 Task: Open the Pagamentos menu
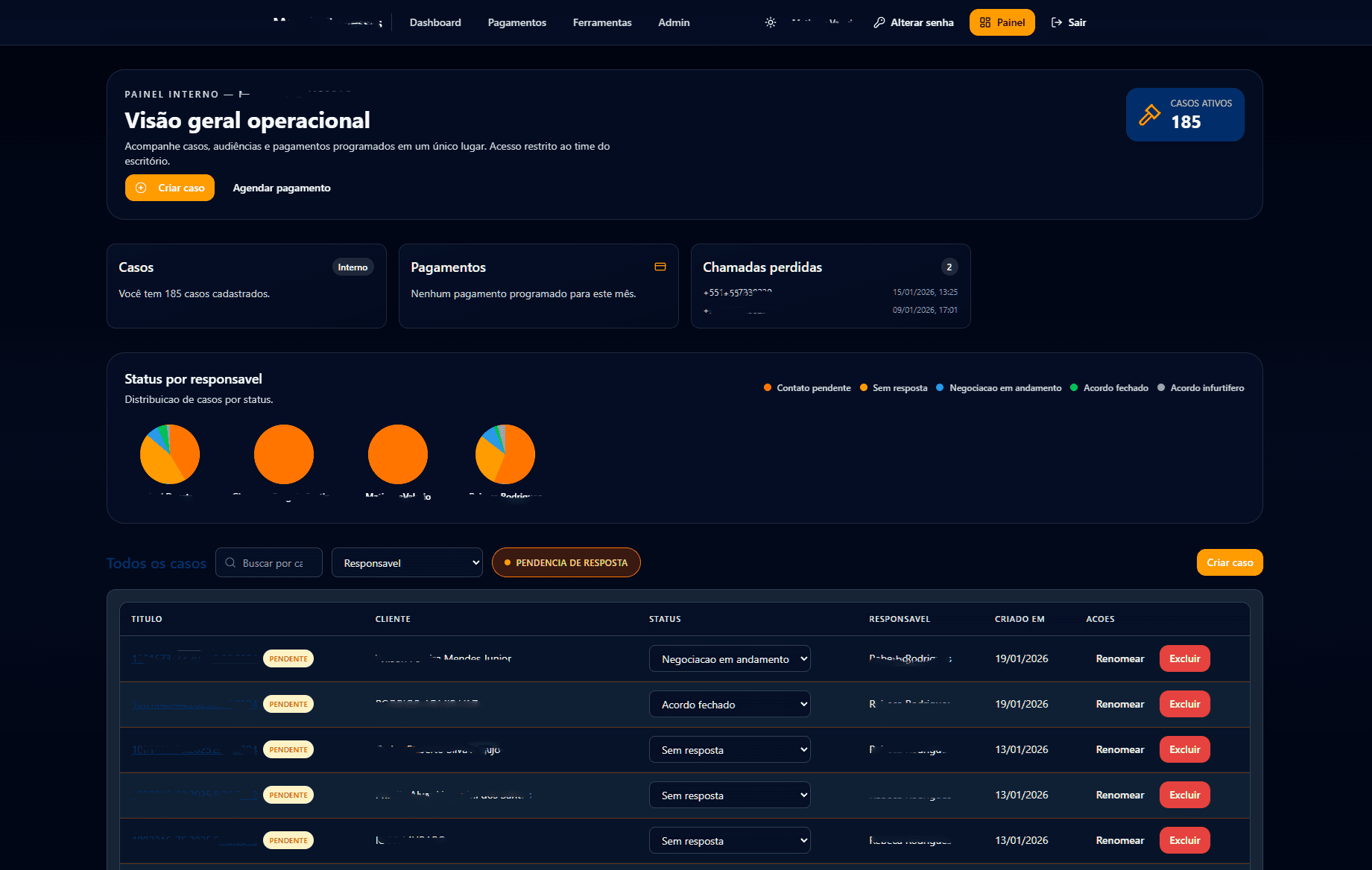click(x=516, y=22)
